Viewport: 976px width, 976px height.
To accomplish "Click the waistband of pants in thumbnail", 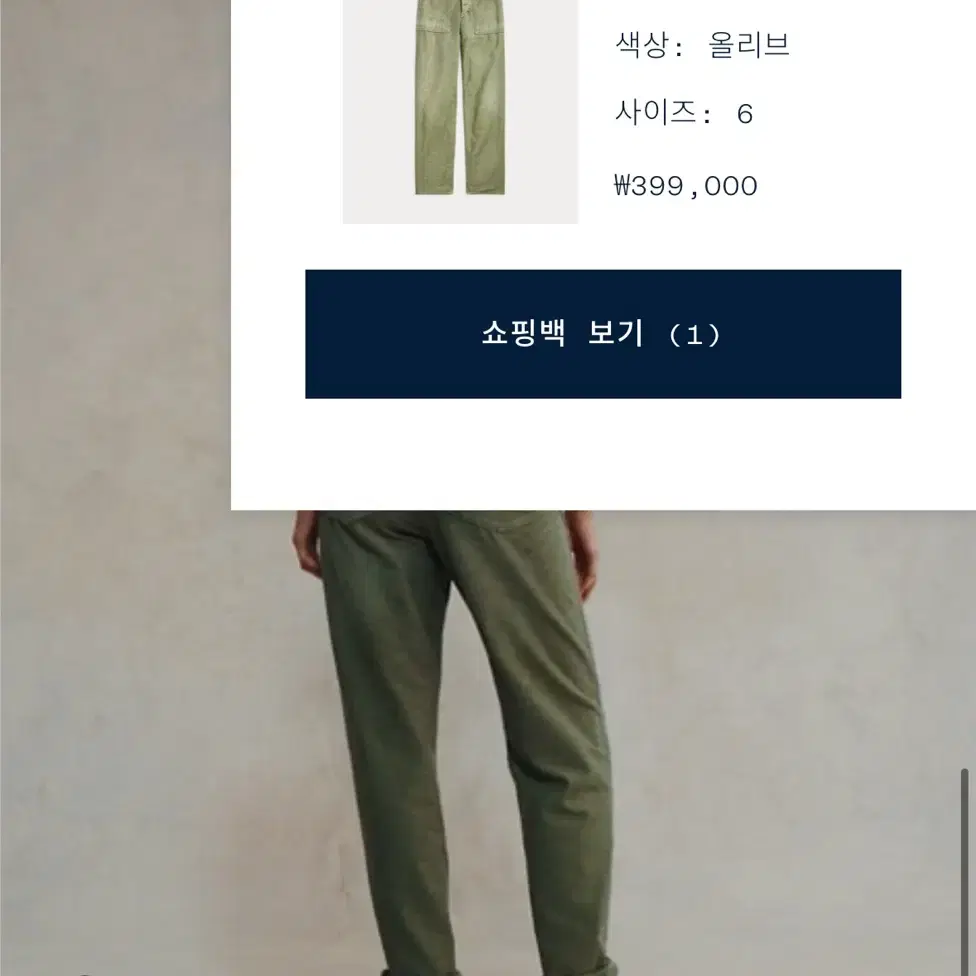I will click(461, 5).
